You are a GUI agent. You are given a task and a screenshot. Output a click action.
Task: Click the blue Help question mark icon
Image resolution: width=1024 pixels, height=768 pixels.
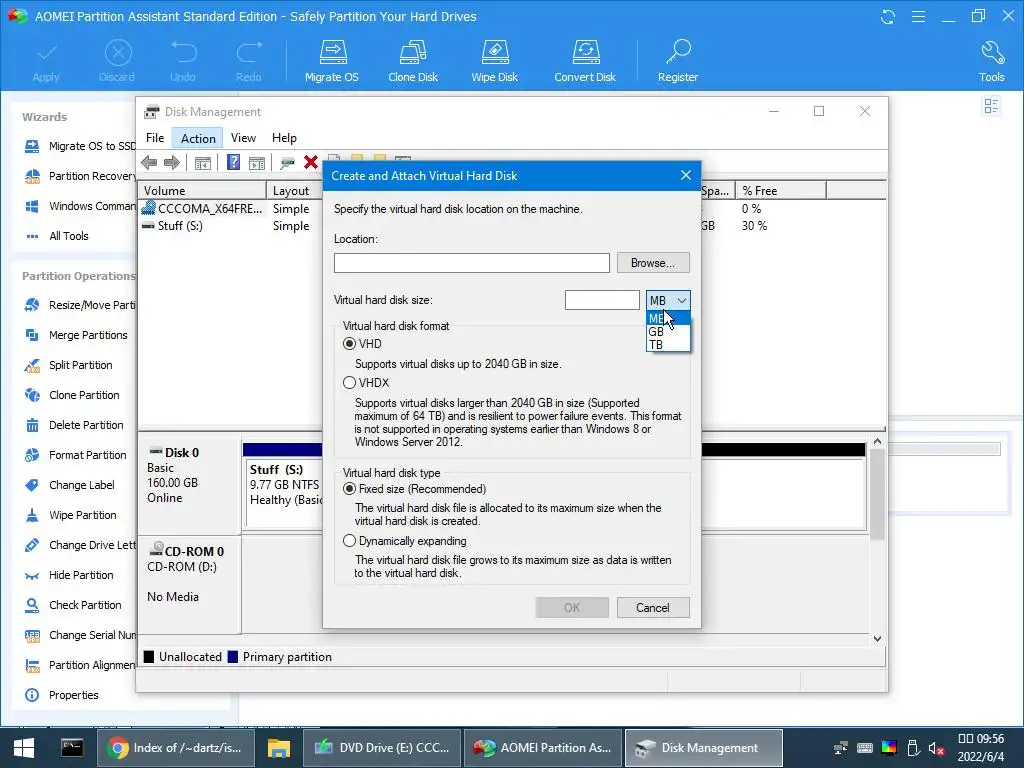(233, 162)
